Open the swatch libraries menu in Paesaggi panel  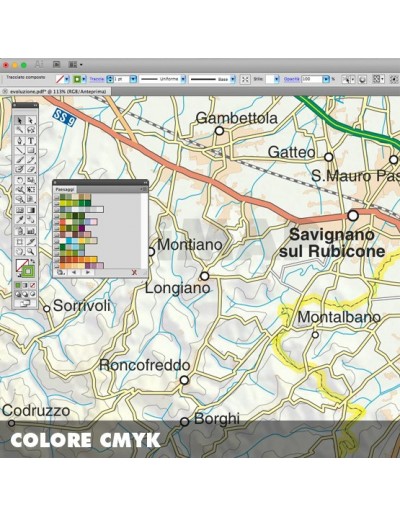pyautogui.click(x=61, y=272)
